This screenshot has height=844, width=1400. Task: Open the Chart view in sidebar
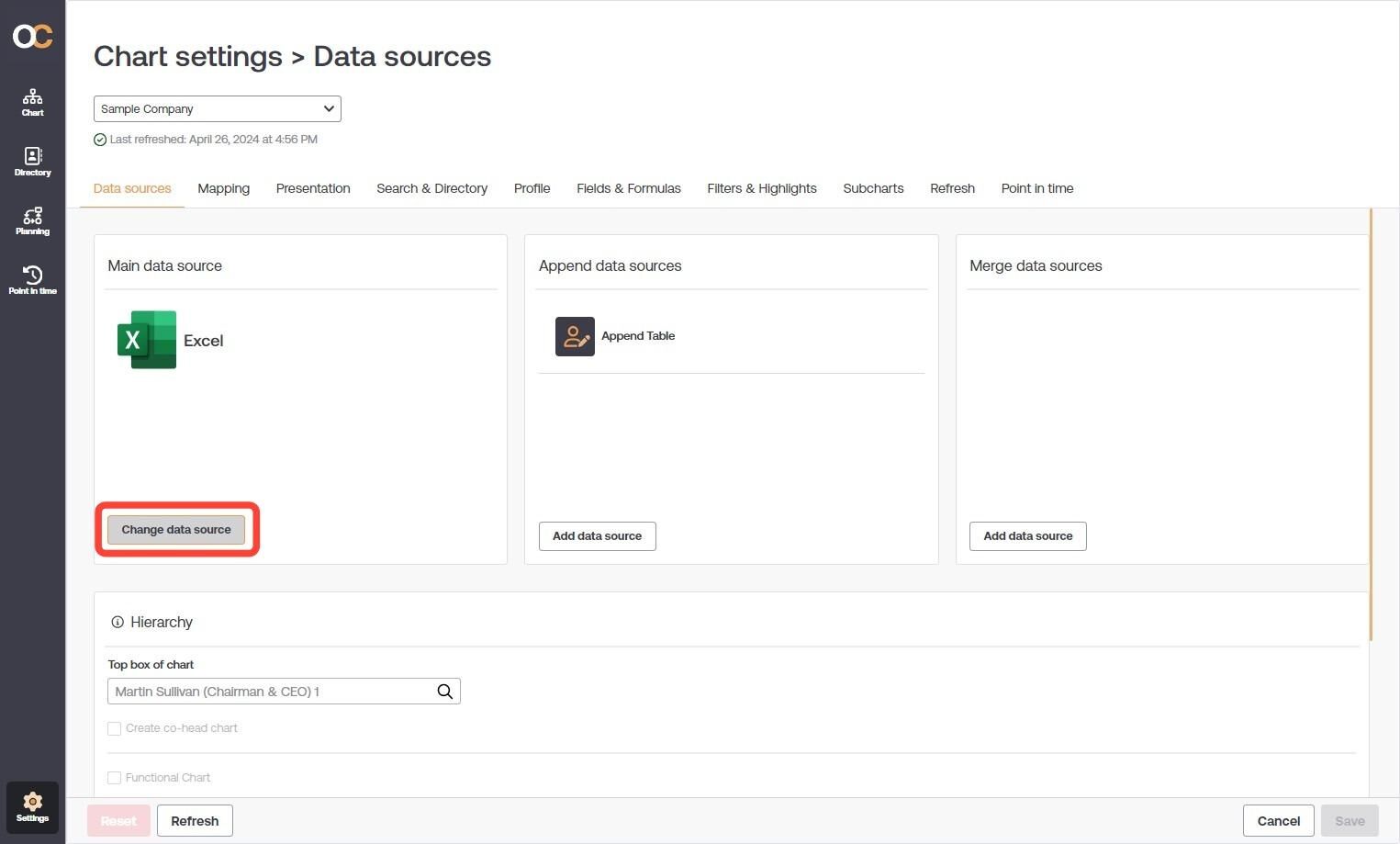coord(32,102)
